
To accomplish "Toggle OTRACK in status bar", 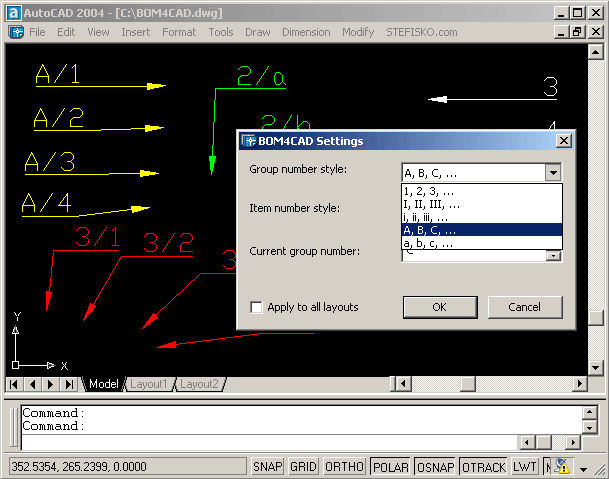I will pos(484,466).
